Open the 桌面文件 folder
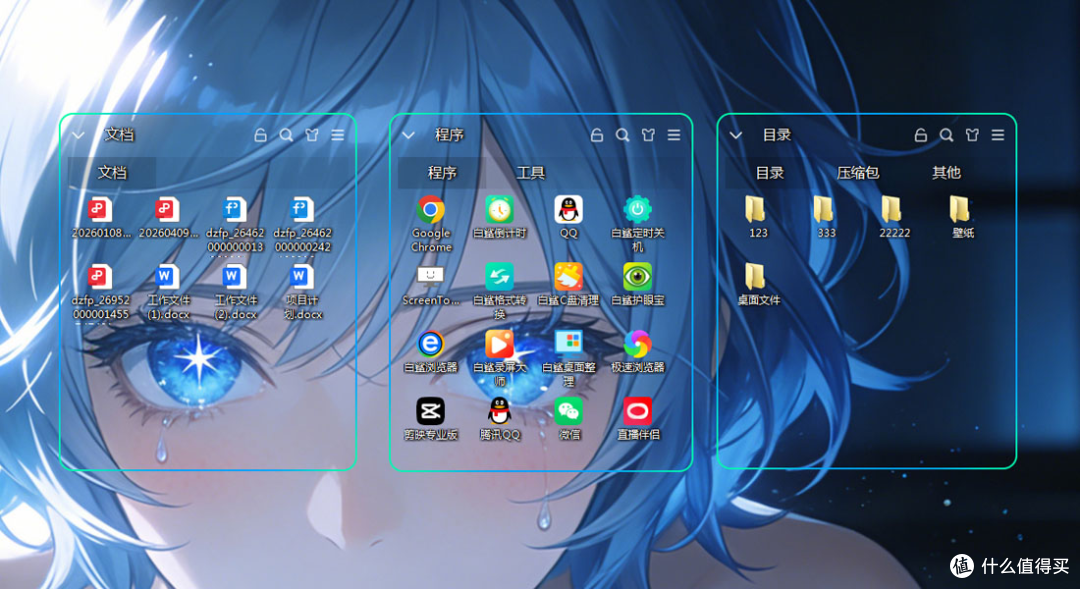This screenshot has height=589, width=1080. [x=756, y=276]
